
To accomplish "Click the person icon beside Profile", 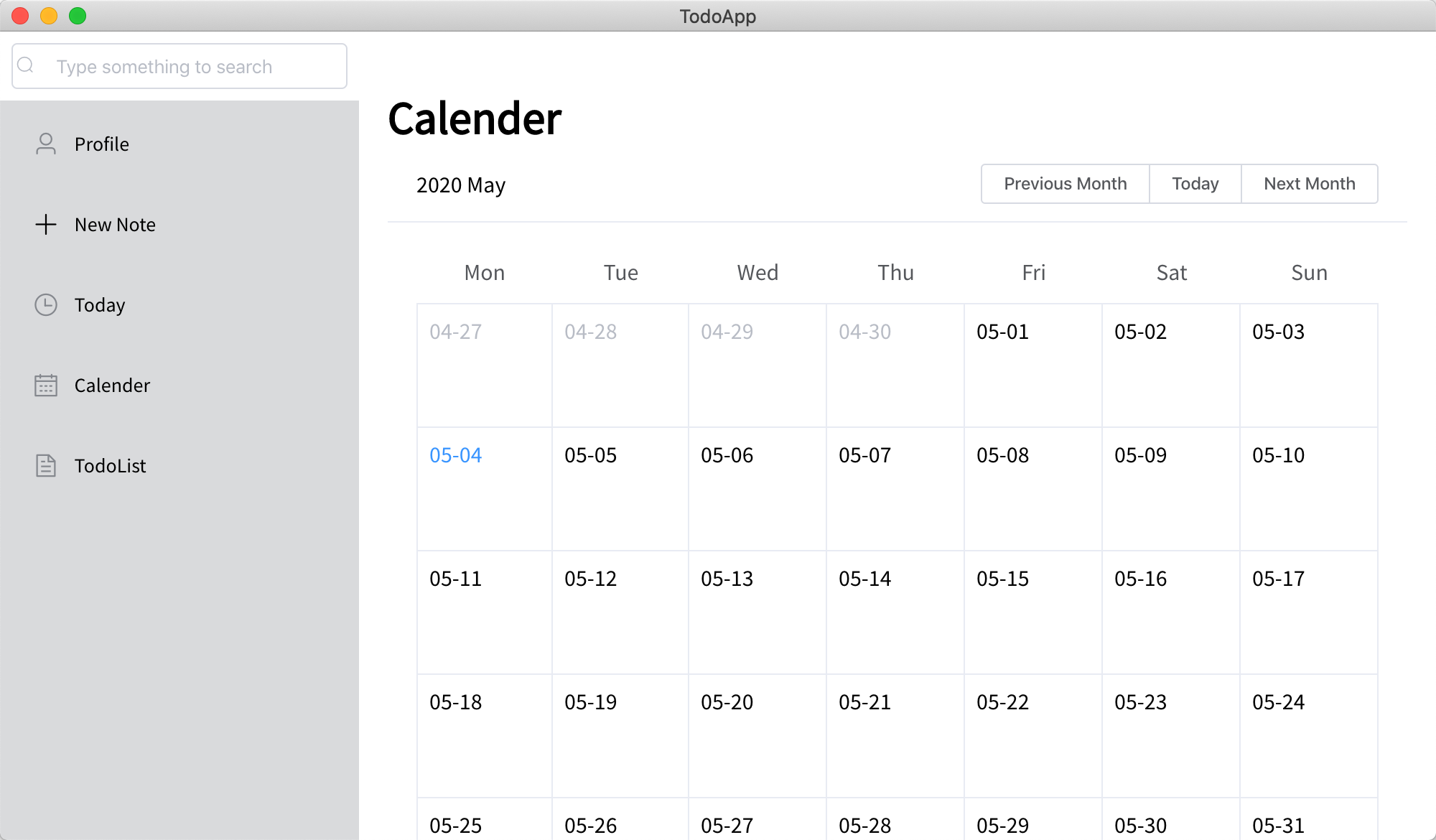I will click(46, 144).
